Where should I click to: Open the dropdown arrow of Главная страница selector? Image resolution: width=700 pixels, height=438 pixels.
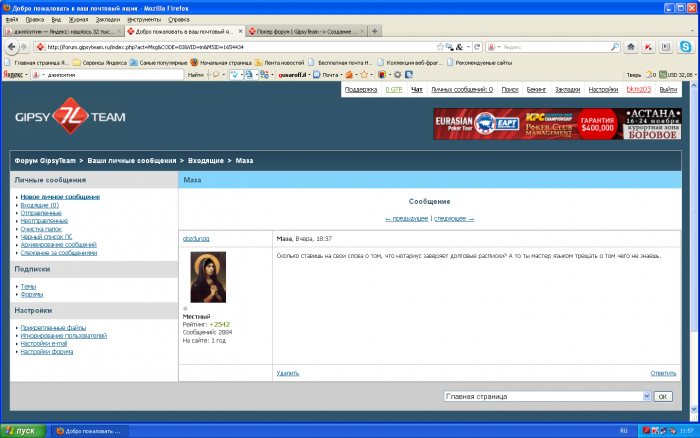[x=646, y=396]
